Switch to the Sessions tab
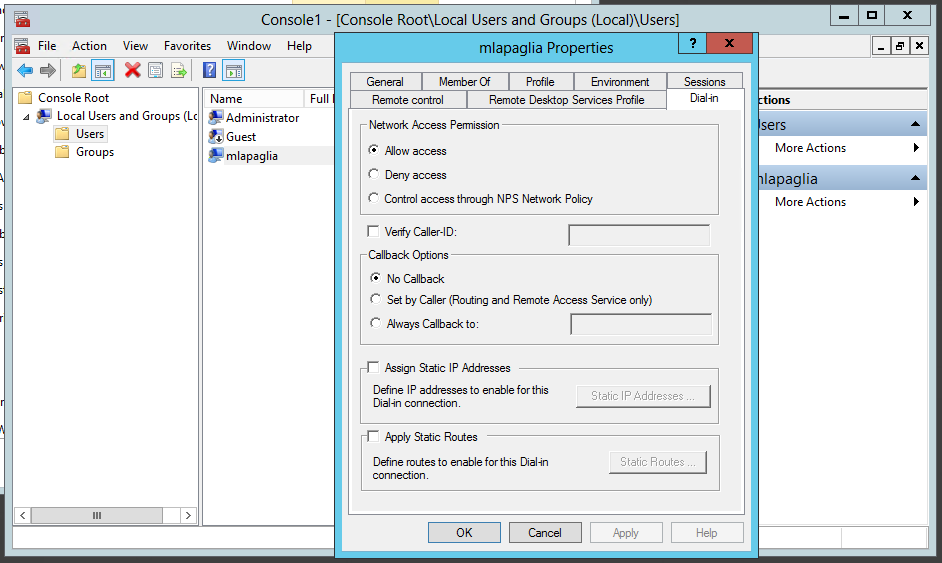 tap(705, 82)
